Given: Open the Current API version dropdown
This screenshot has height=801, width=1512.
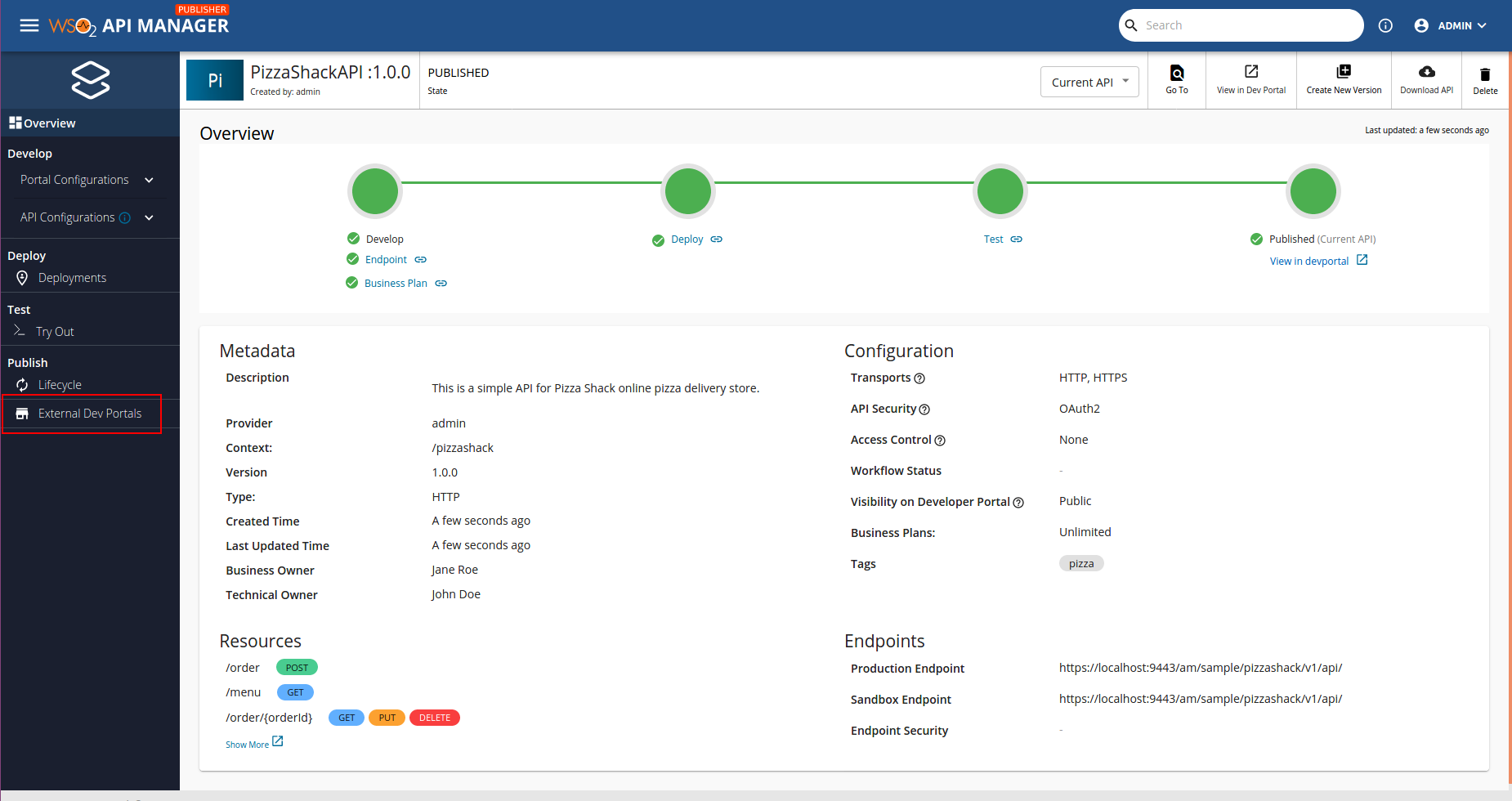Looking at the screenshot, I should [x=1089, y=82].
